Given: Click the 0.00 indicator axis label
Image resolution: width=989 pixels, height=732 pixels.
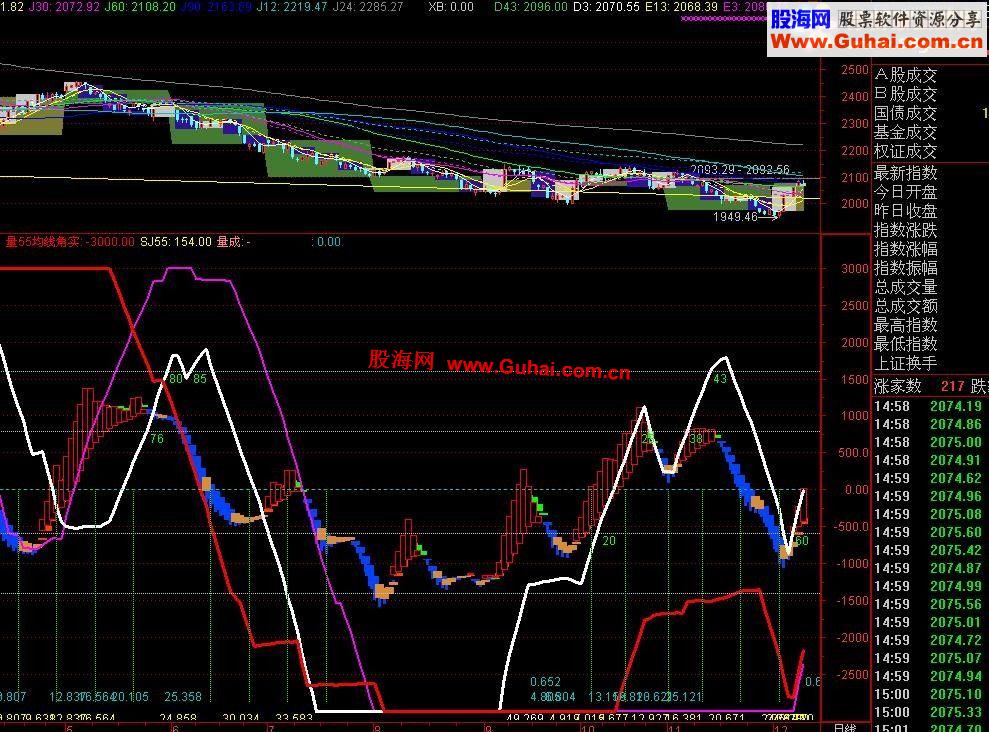Looking at the screenshot, I should point(857,489).
